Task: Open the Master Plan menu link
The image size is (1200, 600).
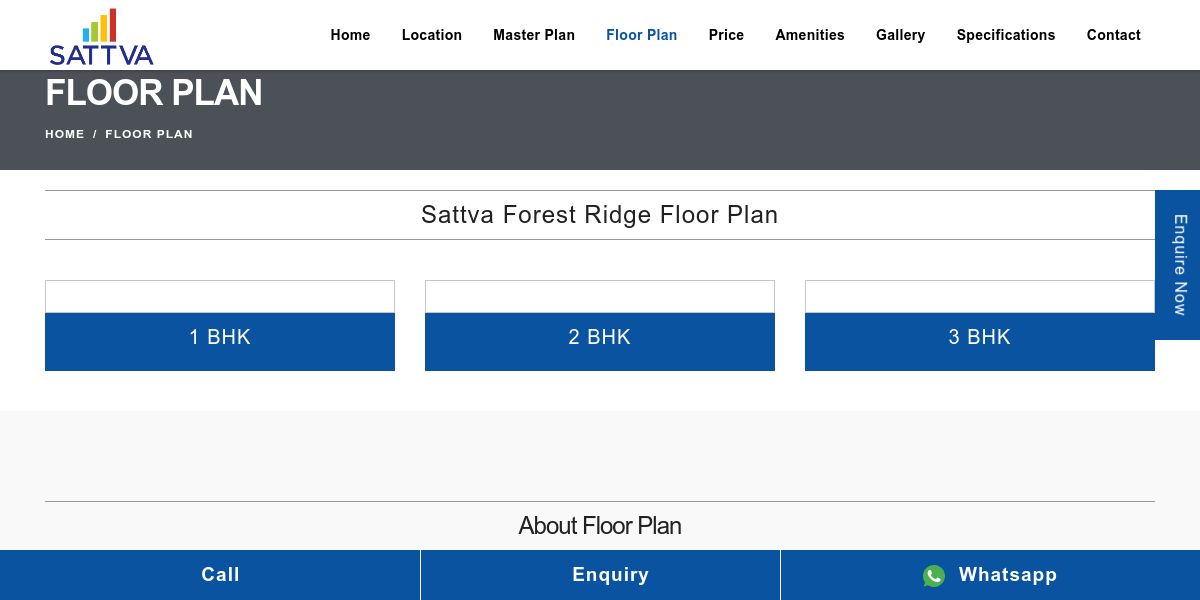Action: pyautogui.click(x=534, y=35)
